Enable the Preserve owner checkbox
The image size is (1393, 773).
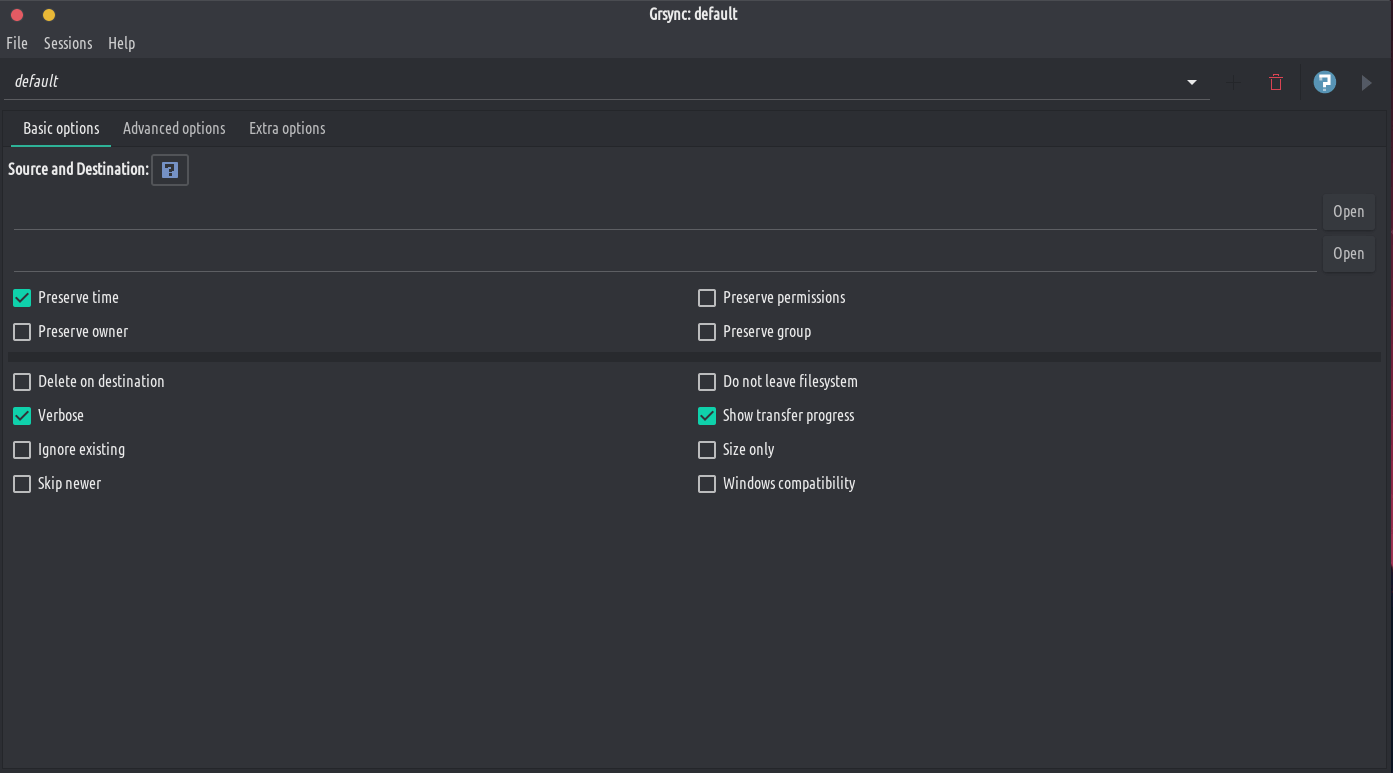[x=22, y=332]
